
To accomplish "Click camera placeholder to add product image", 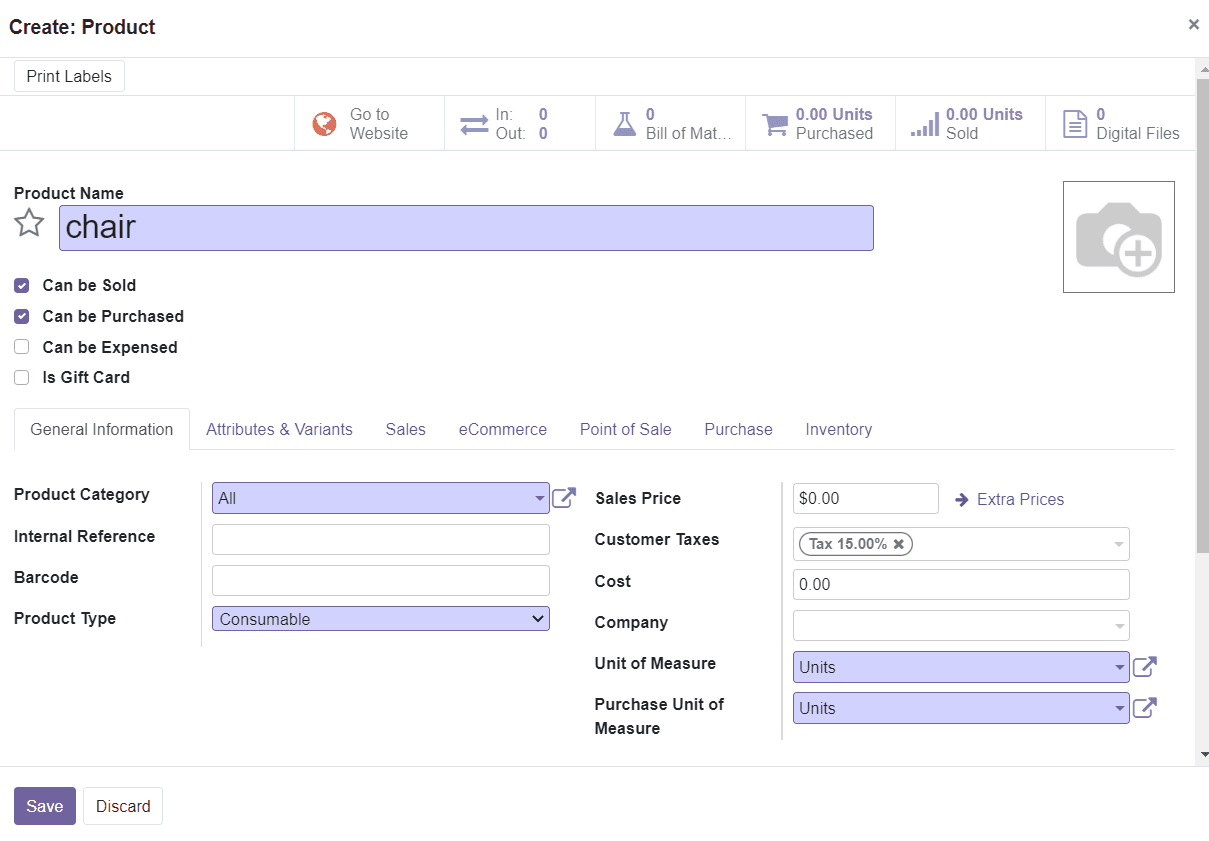I will (1118, 236).
